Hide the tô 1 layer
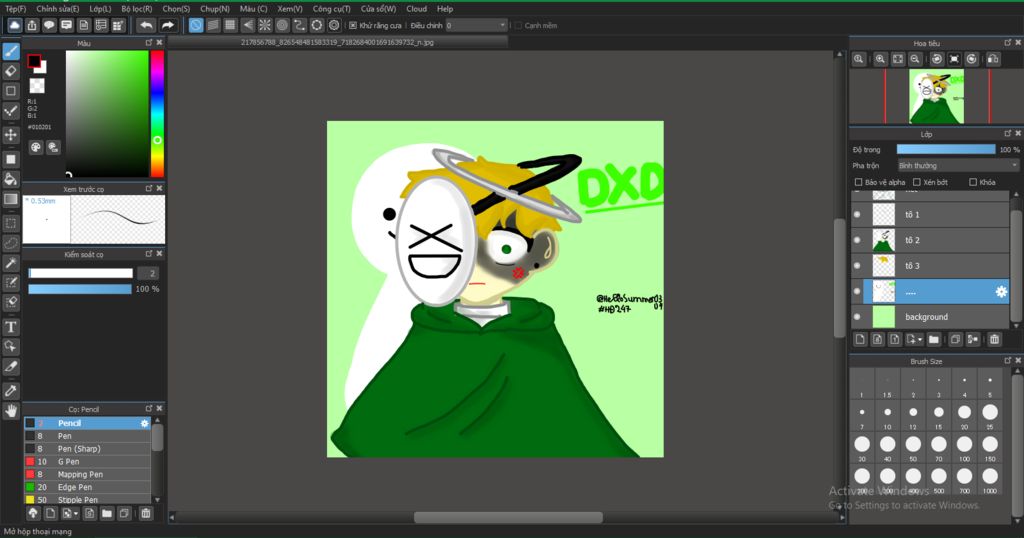 [857, 215]
